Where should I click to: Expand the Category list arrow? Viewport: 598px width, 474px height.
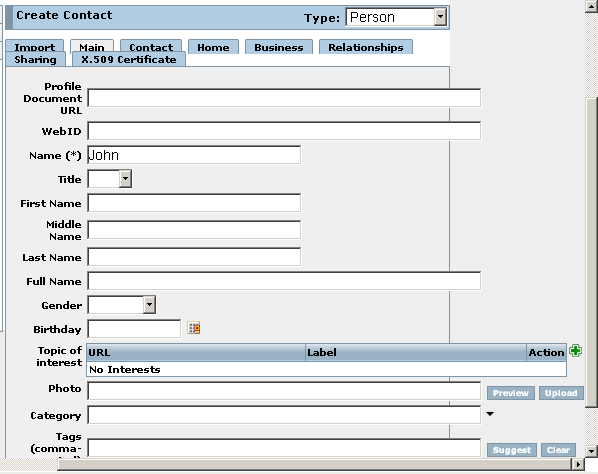pos(490,414)
